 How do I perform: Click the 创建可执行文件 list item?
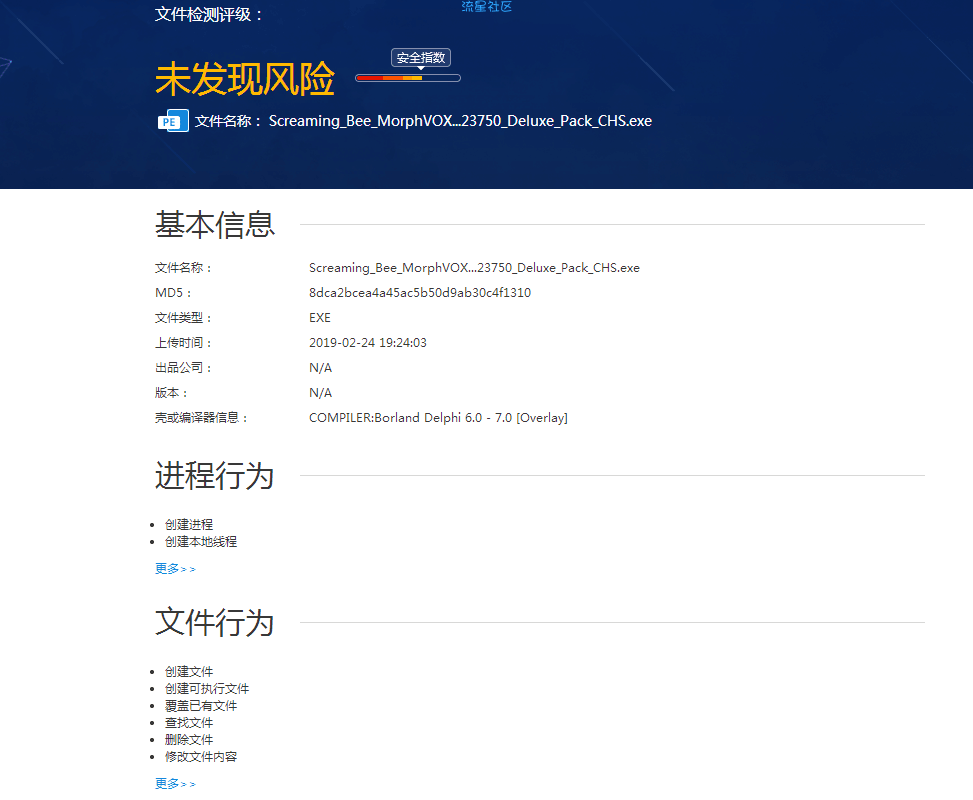click(x=207, y=689)
